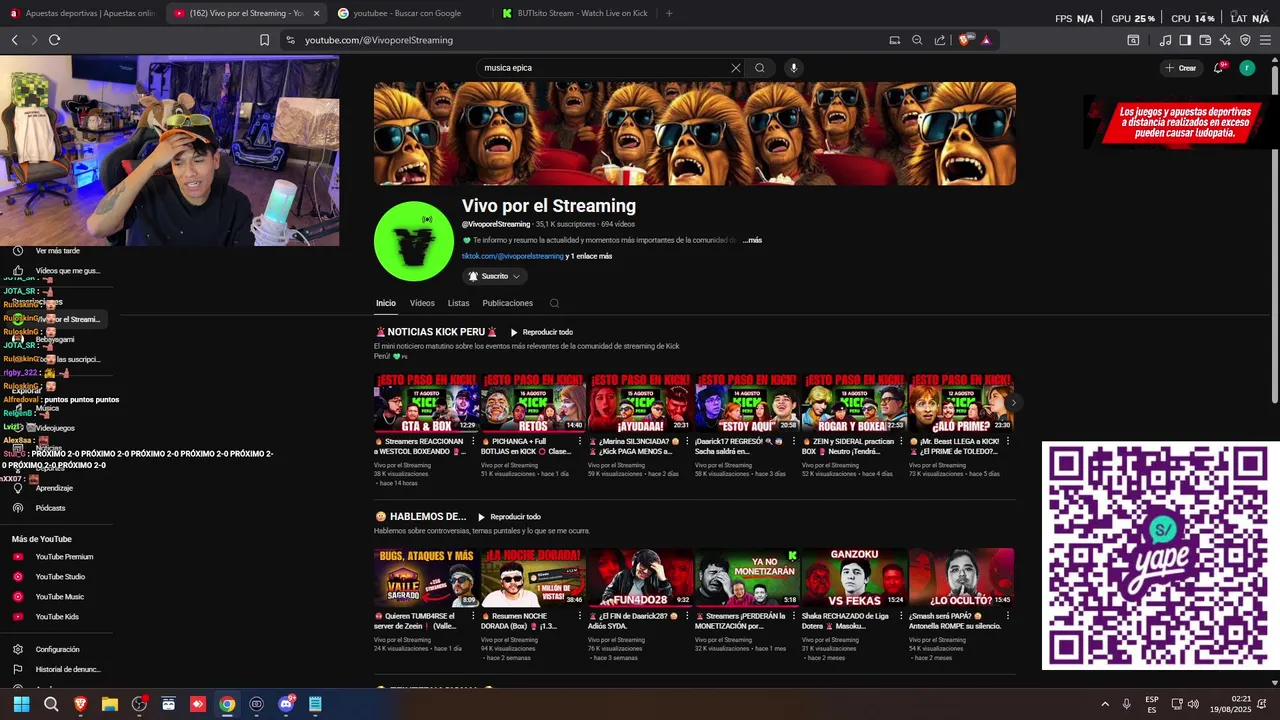The height and width of the screenshot is (720, 1280).
Task: Open Historial de denuncias in the sidebar
Action: click(x=68, y=669)
